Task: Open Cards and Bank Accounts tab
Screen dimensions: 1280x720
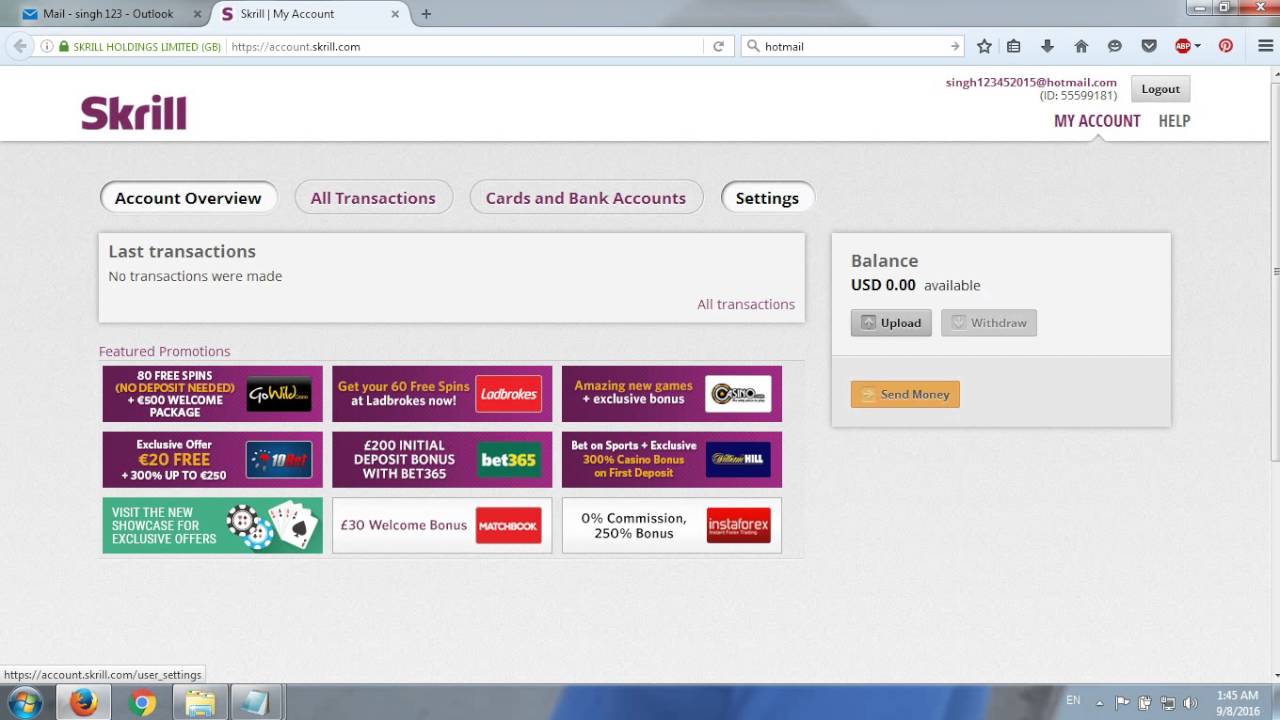Action: [x=586, y=198]
